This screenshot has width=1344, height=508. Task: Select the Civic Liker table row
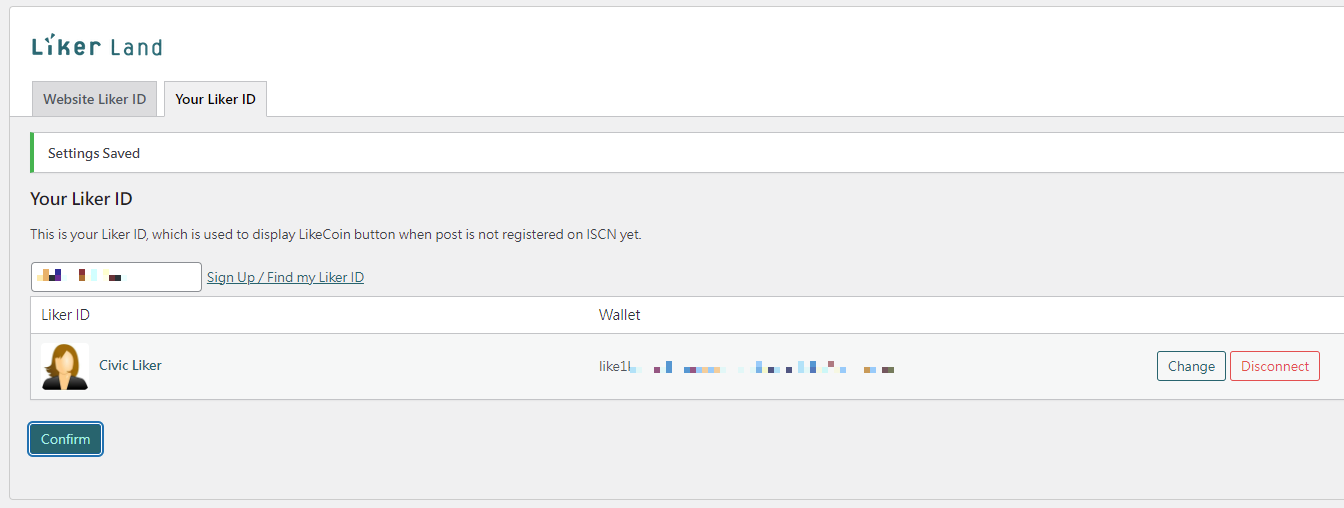(x=687, y=366)
